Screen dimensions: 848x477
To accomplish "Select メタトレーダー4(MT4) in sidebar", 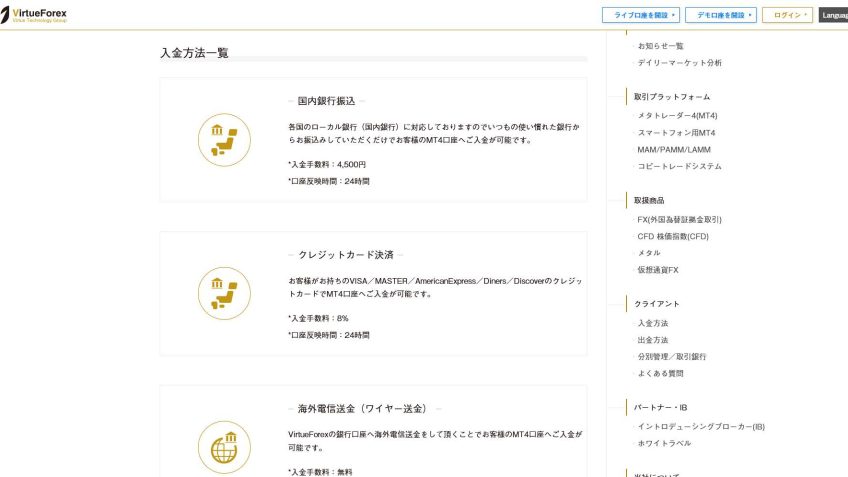I will [x=677, y=116].
